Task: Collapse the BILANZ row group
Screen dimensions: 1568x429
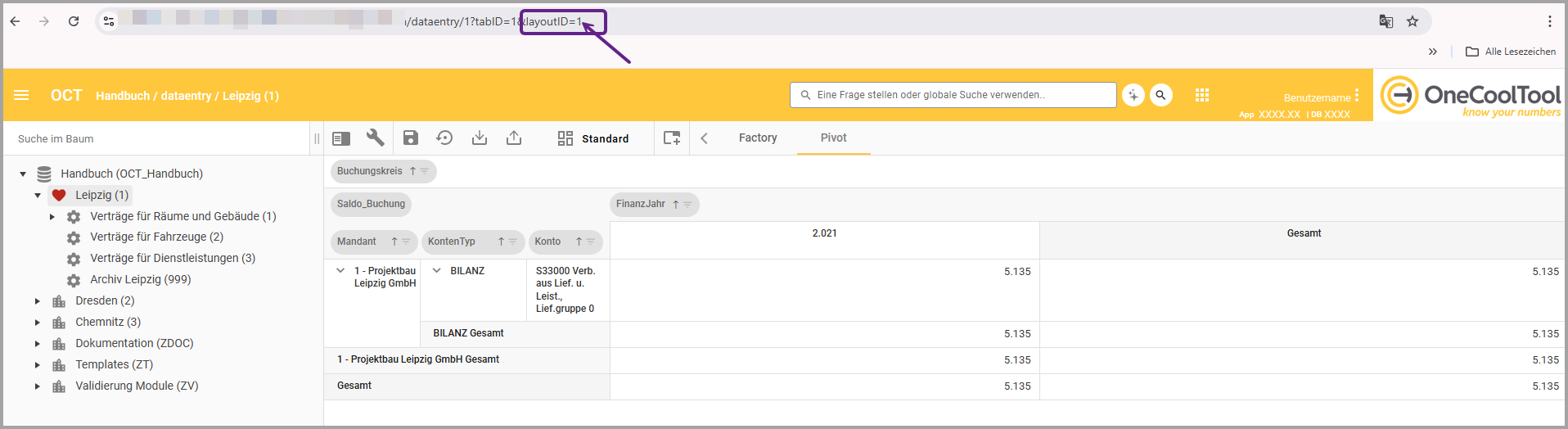Action: click(x=437, y=271)
